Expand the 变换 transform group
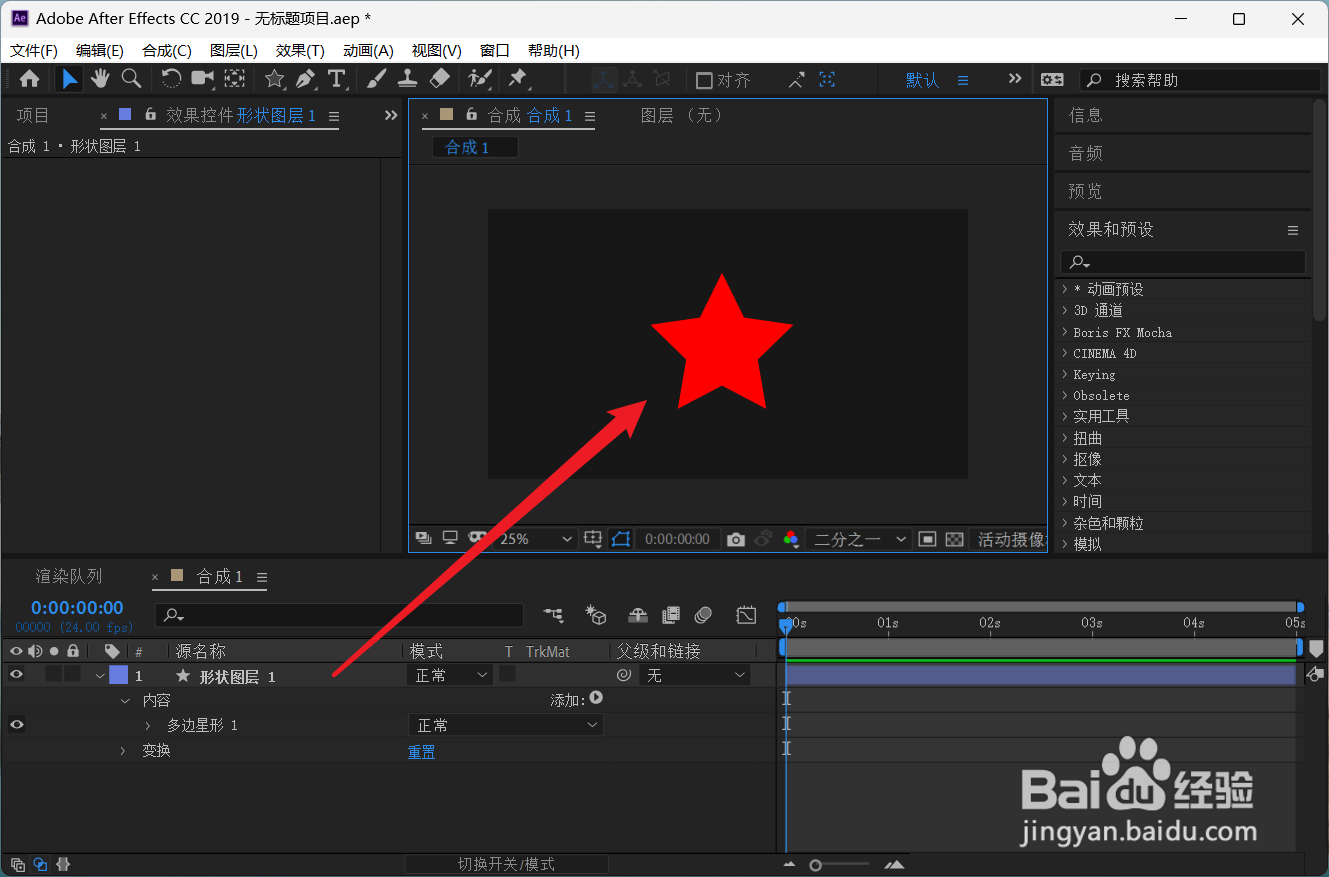The height and width of the screenshot is (877, 1329). [x=123, y=750]
